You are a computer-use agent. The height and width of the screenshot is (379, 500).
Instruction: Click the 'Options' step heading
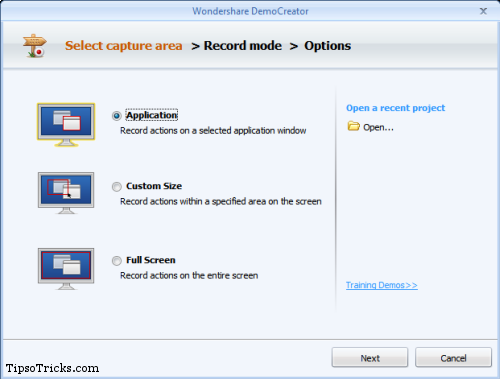[x=327, y=46]
